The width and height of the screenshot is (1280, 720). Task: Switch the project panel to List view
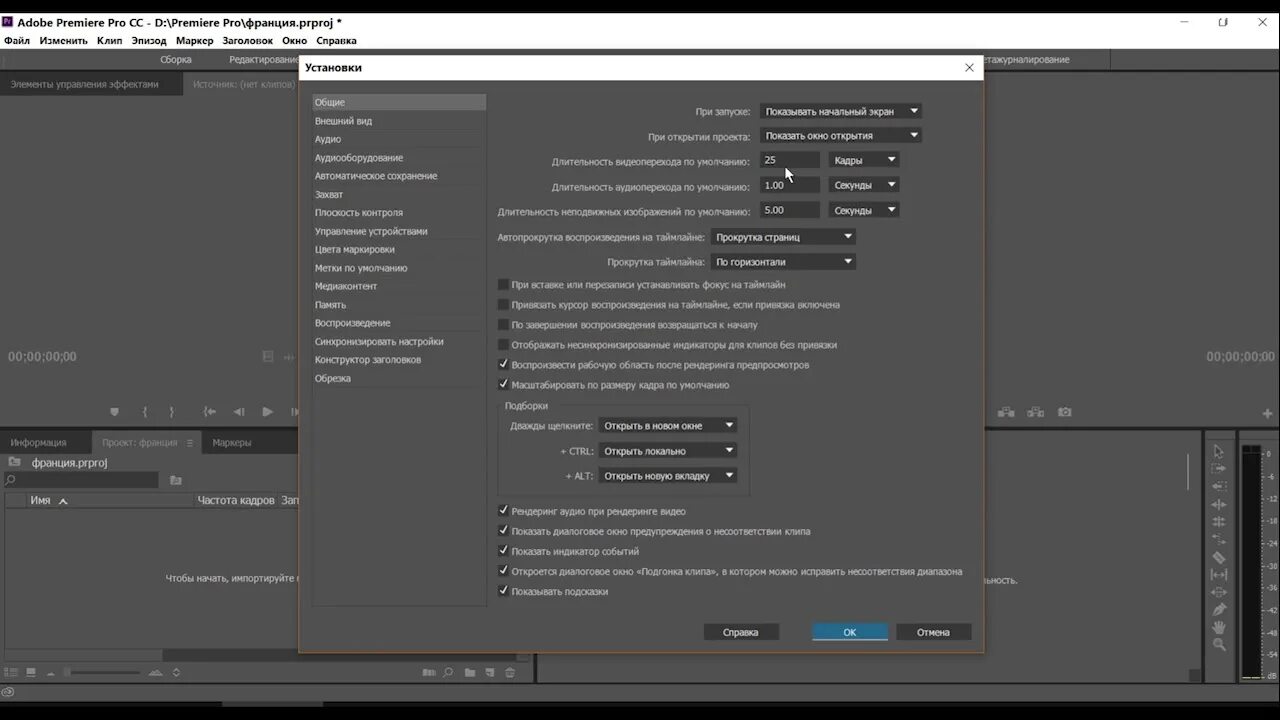(10, 673)
